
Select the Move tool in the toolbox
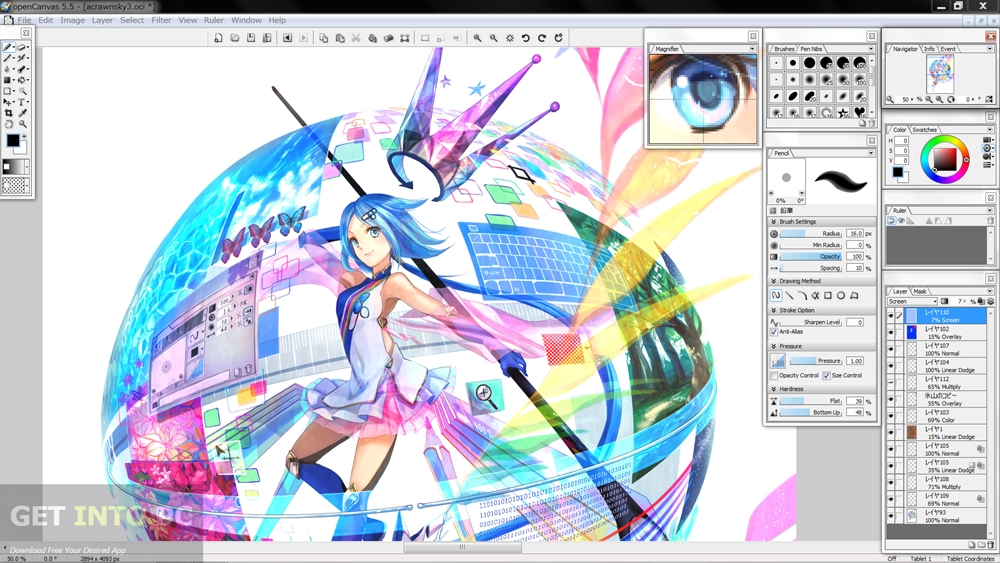click(x=7, y=102)
